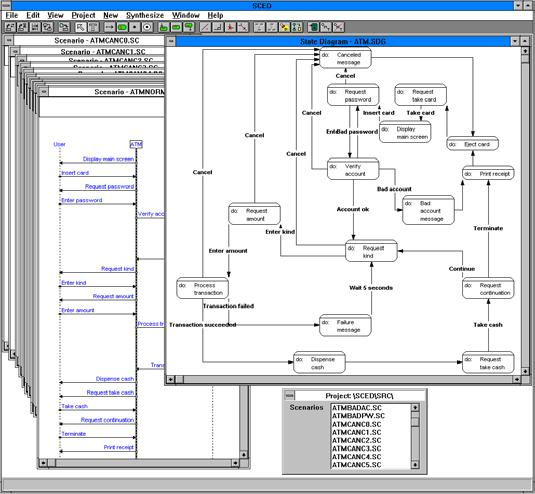Select the small black dot initial-state tool
Viewport: 535px width, 494px height.
134,27
